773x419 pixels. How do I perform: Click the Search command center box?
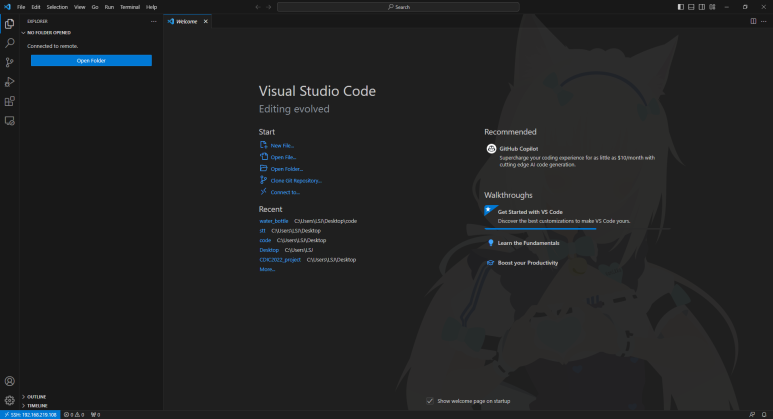click(x=398, y=7)
